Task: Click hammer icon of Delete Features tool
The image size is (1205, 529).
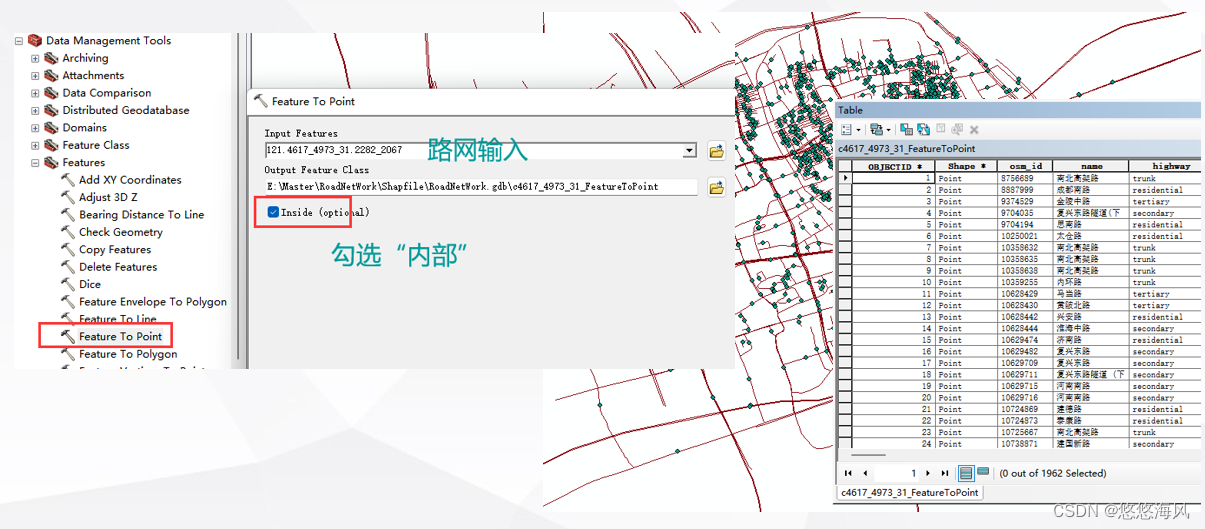Action: point(68,267)
